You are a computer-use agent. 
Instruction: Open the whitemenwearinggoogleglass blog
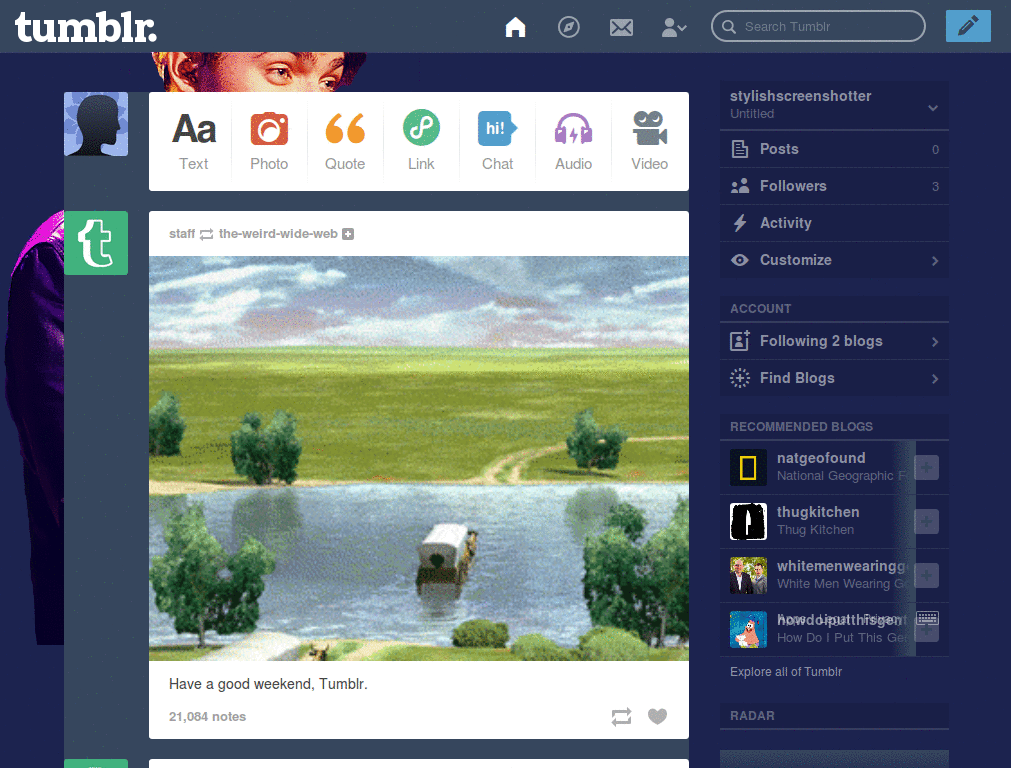click(842, 566)
